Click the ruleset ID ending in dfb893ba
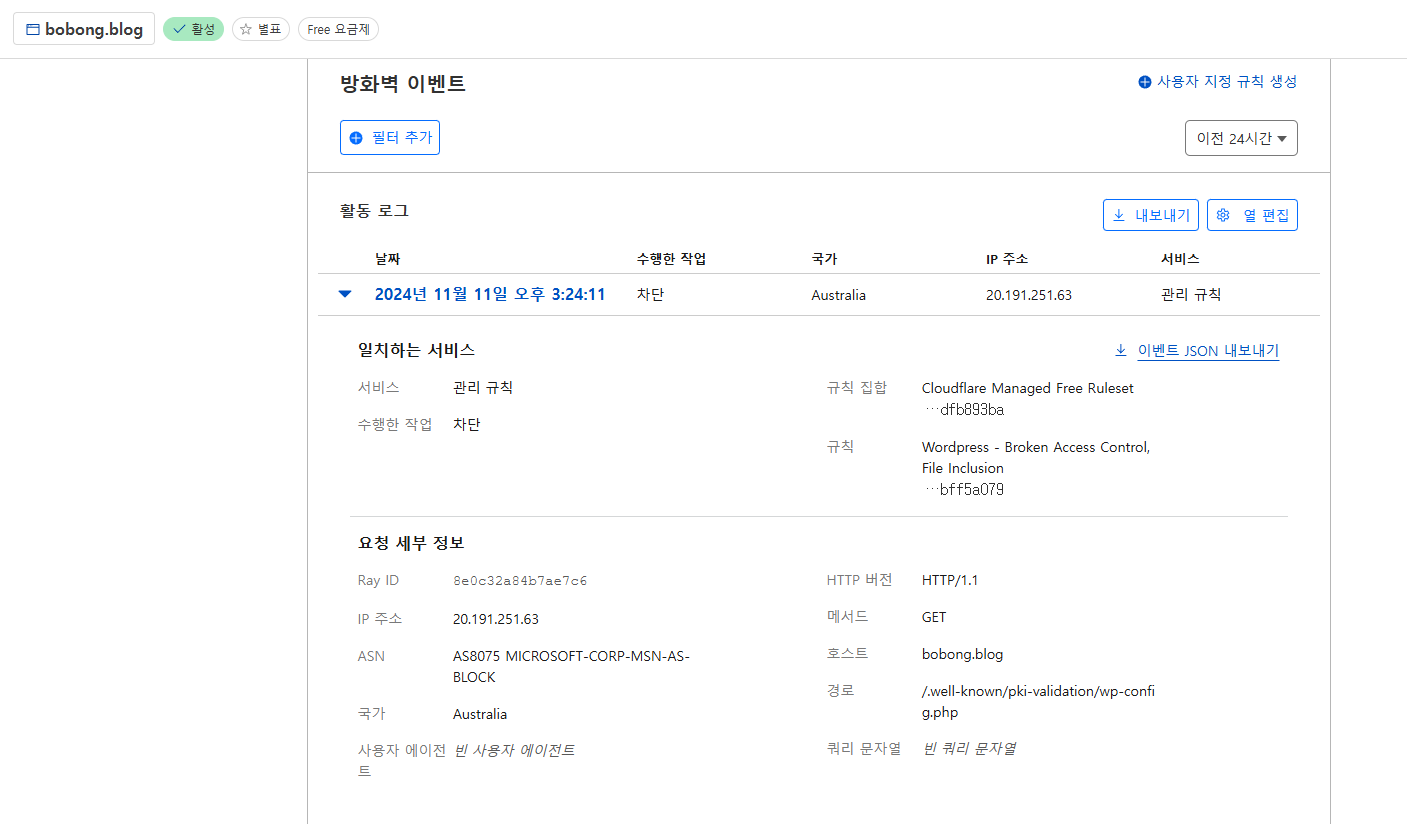 point(964,409)
